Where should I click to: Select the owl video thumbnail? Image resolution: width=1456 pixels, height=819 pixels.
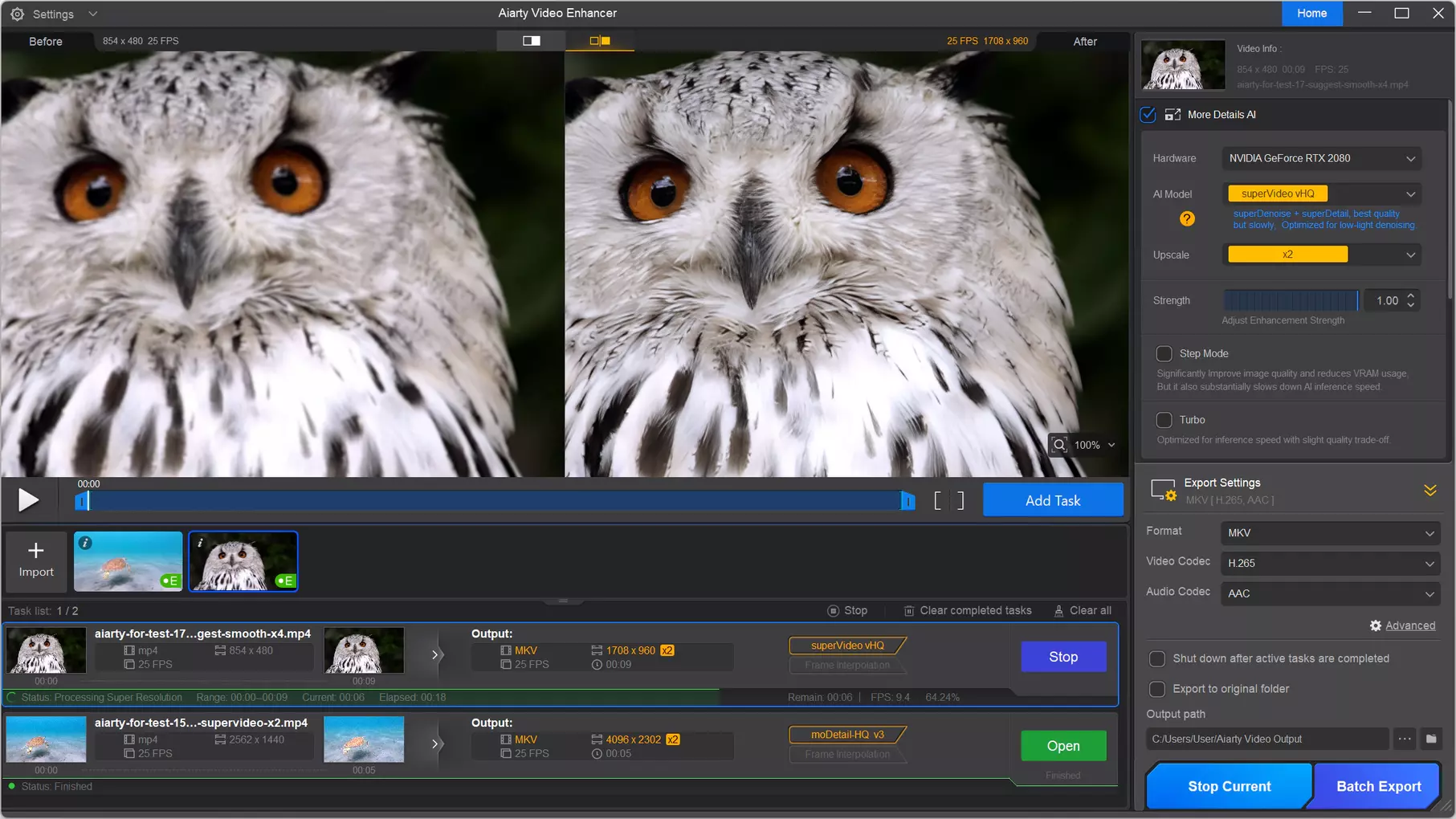(243, 561)
